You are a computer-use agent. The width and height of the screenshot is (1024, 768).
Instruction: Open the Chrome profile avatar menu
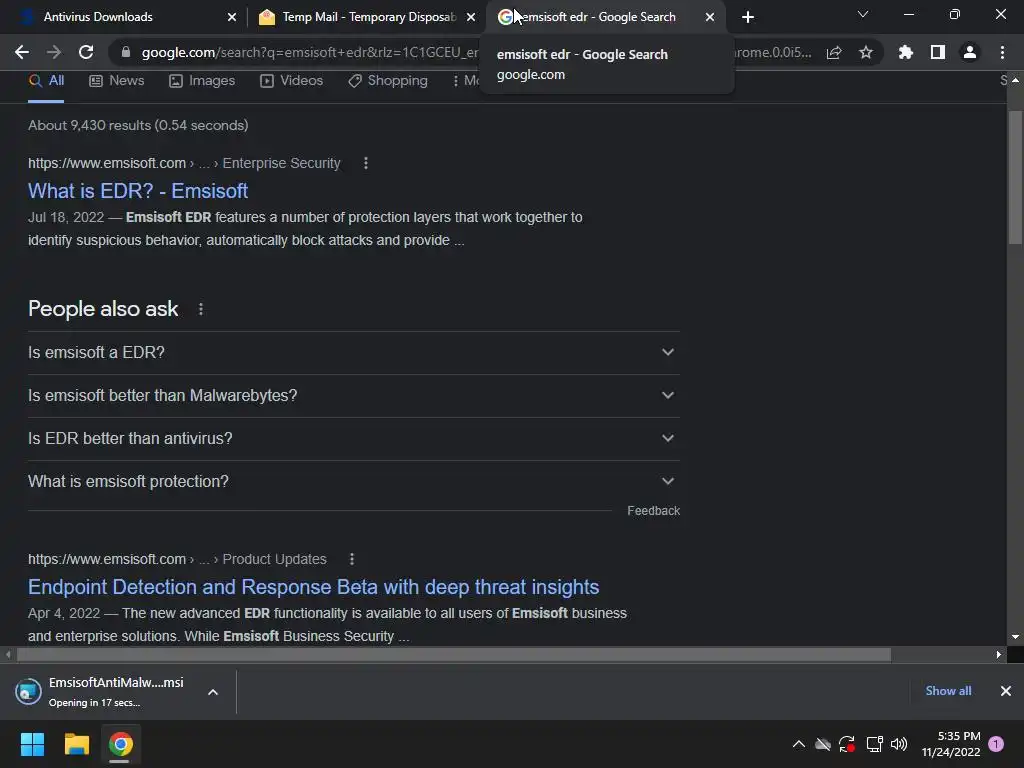click(x=970, y=52)
